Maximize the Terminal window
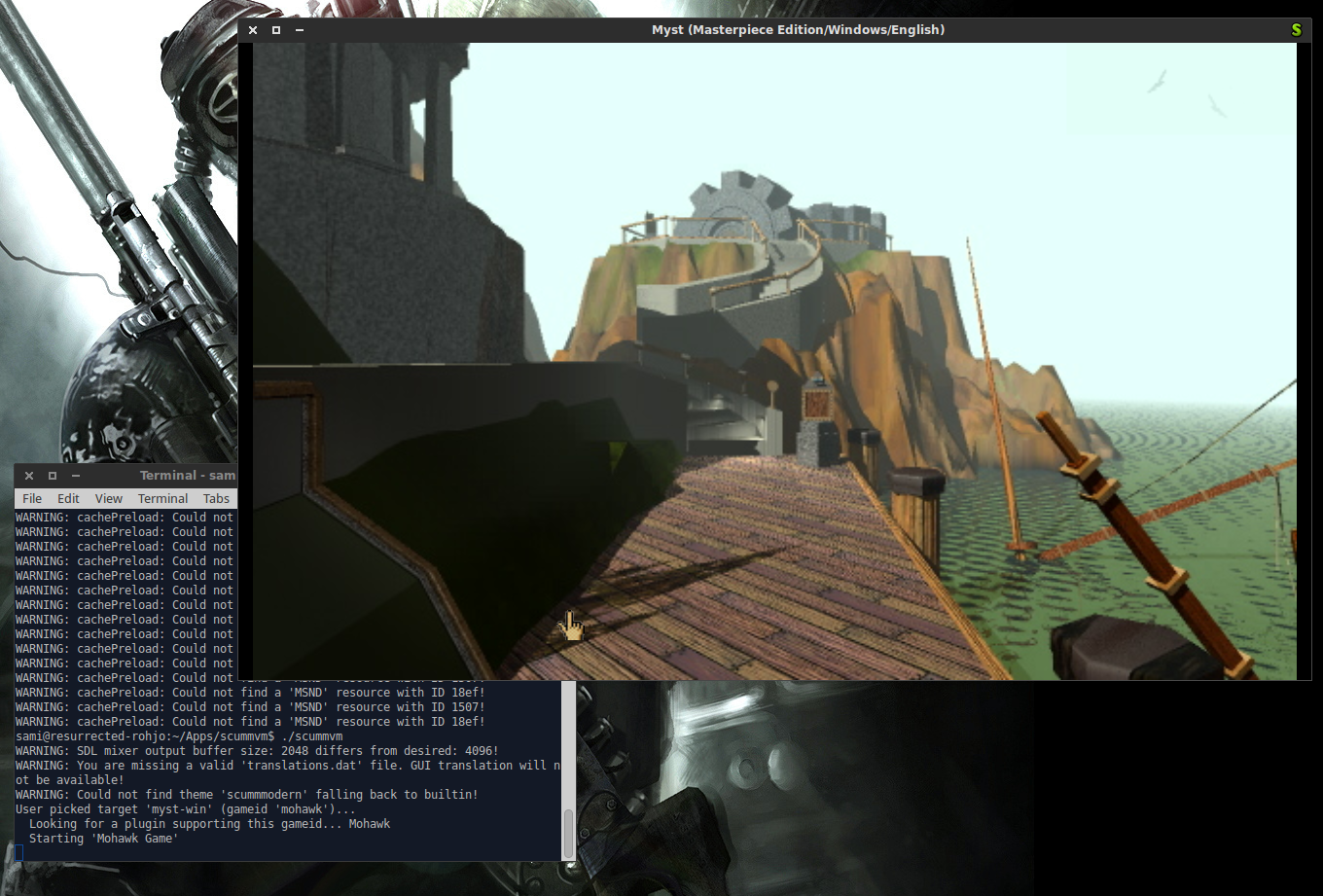 (53, 476)
